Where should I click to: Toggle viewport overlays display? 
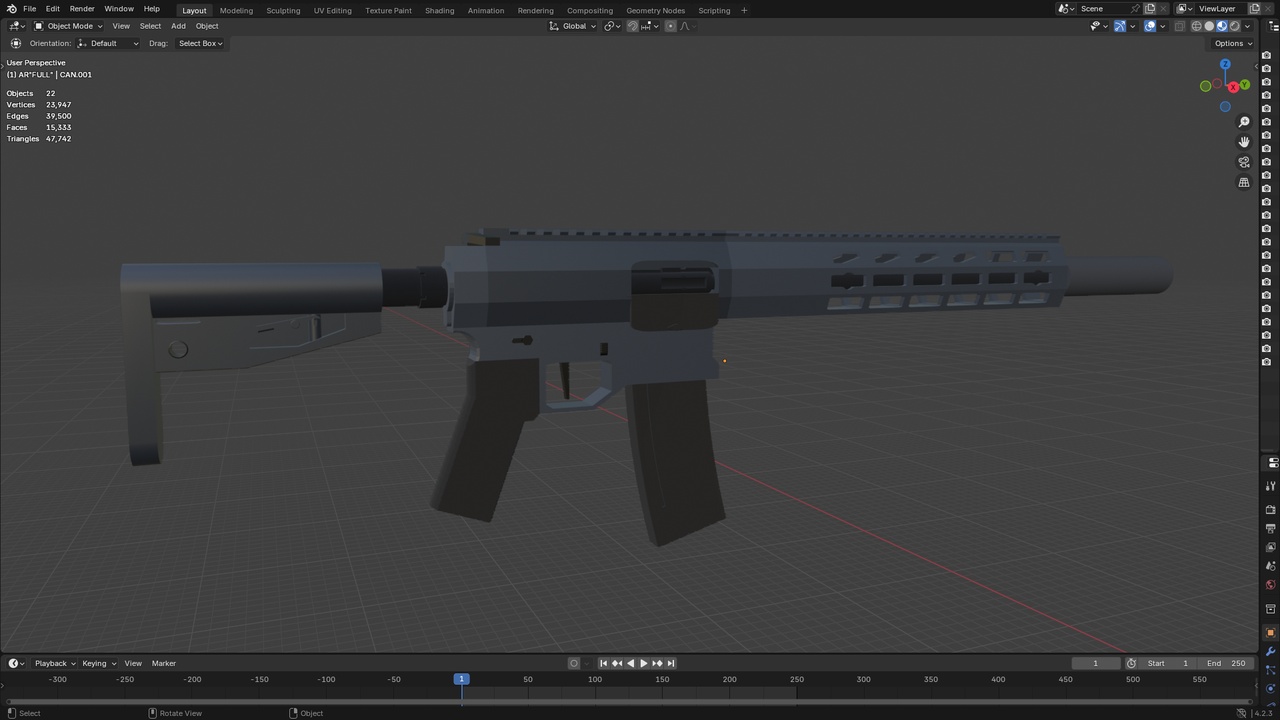click(1150, 26)
